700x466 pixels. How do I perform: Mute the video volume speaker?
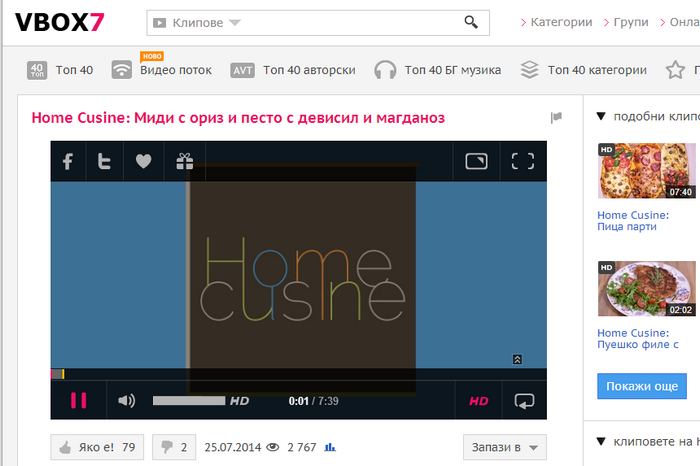[x=127, y=401]
